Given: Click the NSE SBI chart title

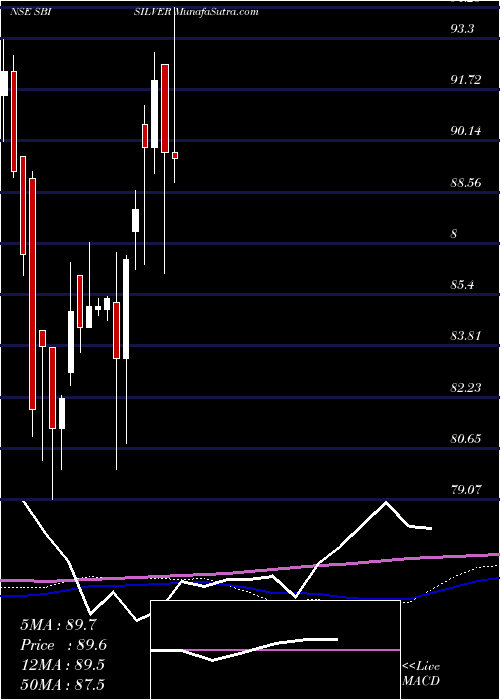Looking at the screenshot, I should tap(31, 12).
